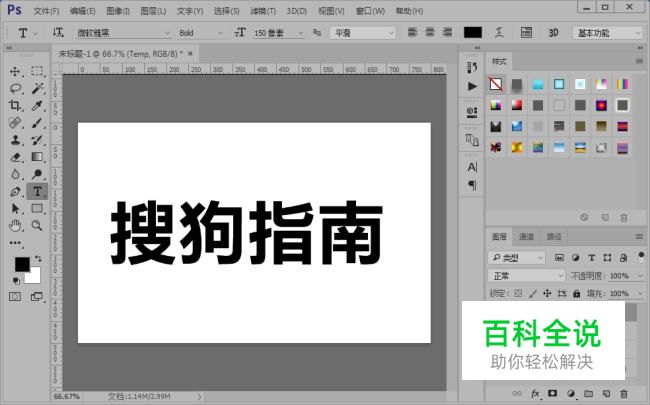Image resolution: width=650 pixels, height=405 pixels.
Task: Open the 文件(F) menu
Action: point(46,11)
